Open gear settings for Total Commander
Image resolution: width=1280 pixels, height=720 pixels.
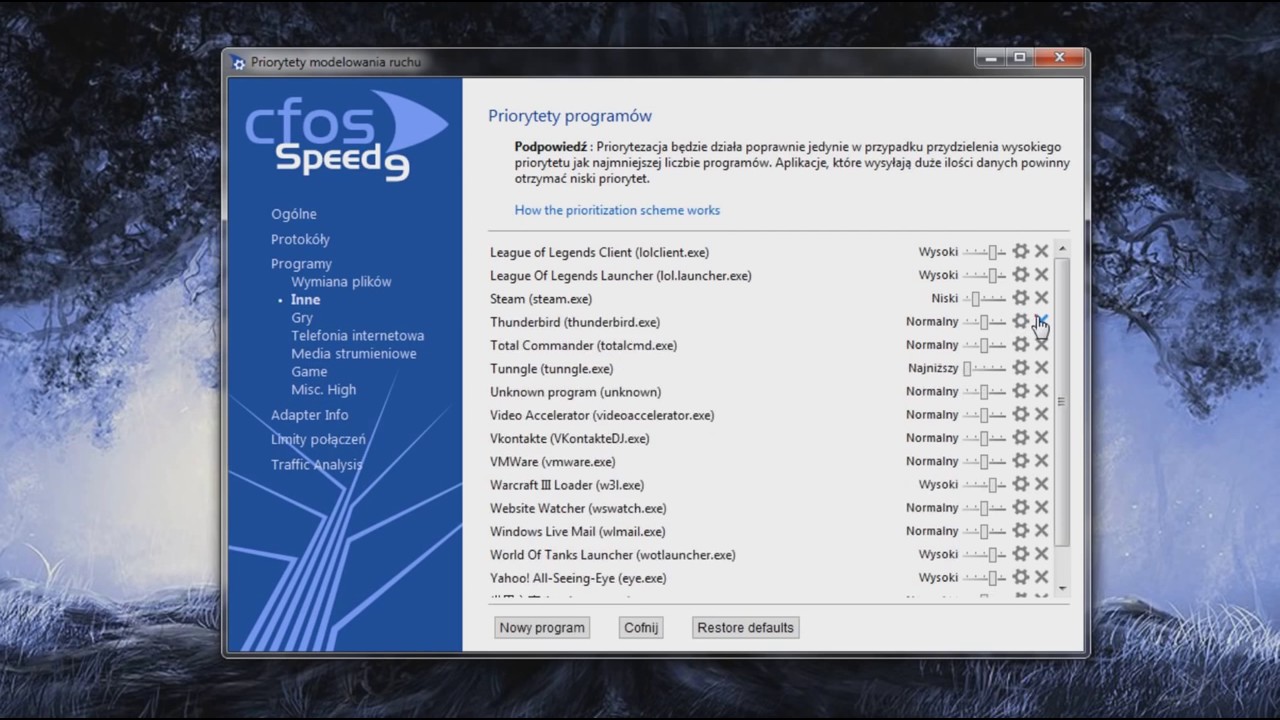(x=1021, y=344)
